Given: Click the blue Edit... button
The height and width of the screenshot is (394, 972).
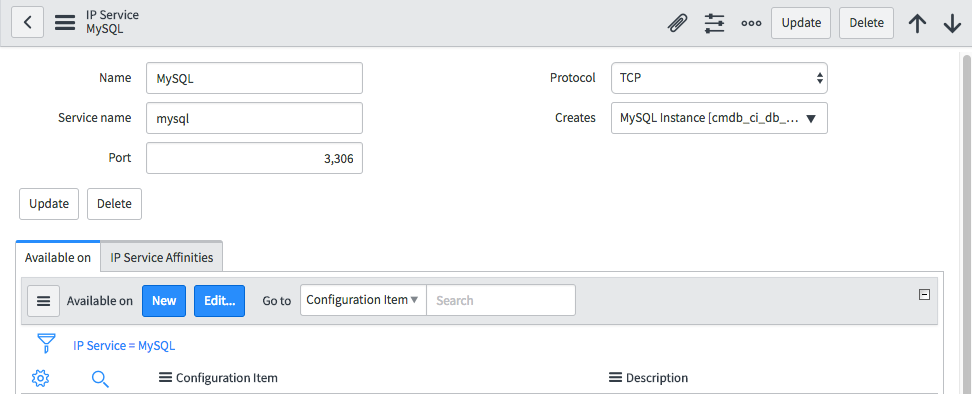Looking at the screenshot, I should 219,300.
